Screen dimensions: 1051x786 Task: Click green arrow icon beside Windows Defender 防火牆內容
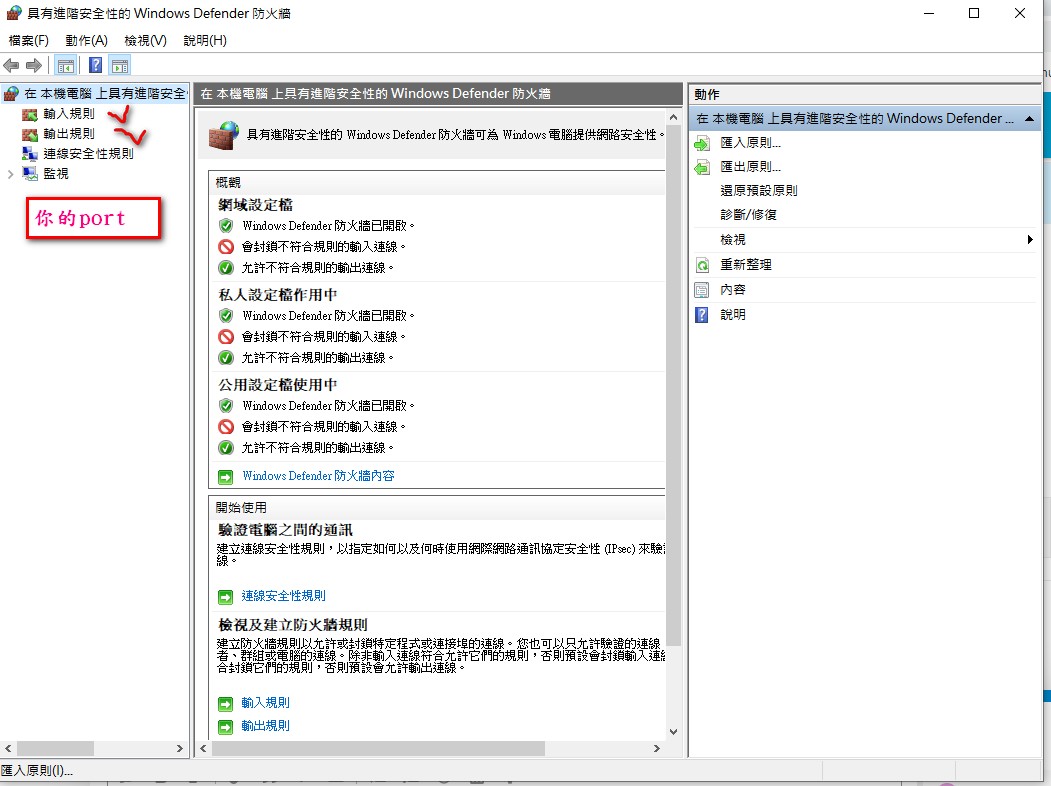tap(226, 476)
